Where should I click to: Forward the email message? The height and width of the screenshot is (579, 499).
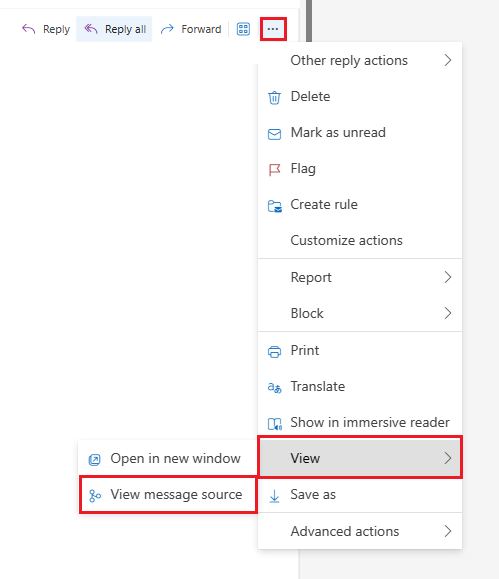191,29
